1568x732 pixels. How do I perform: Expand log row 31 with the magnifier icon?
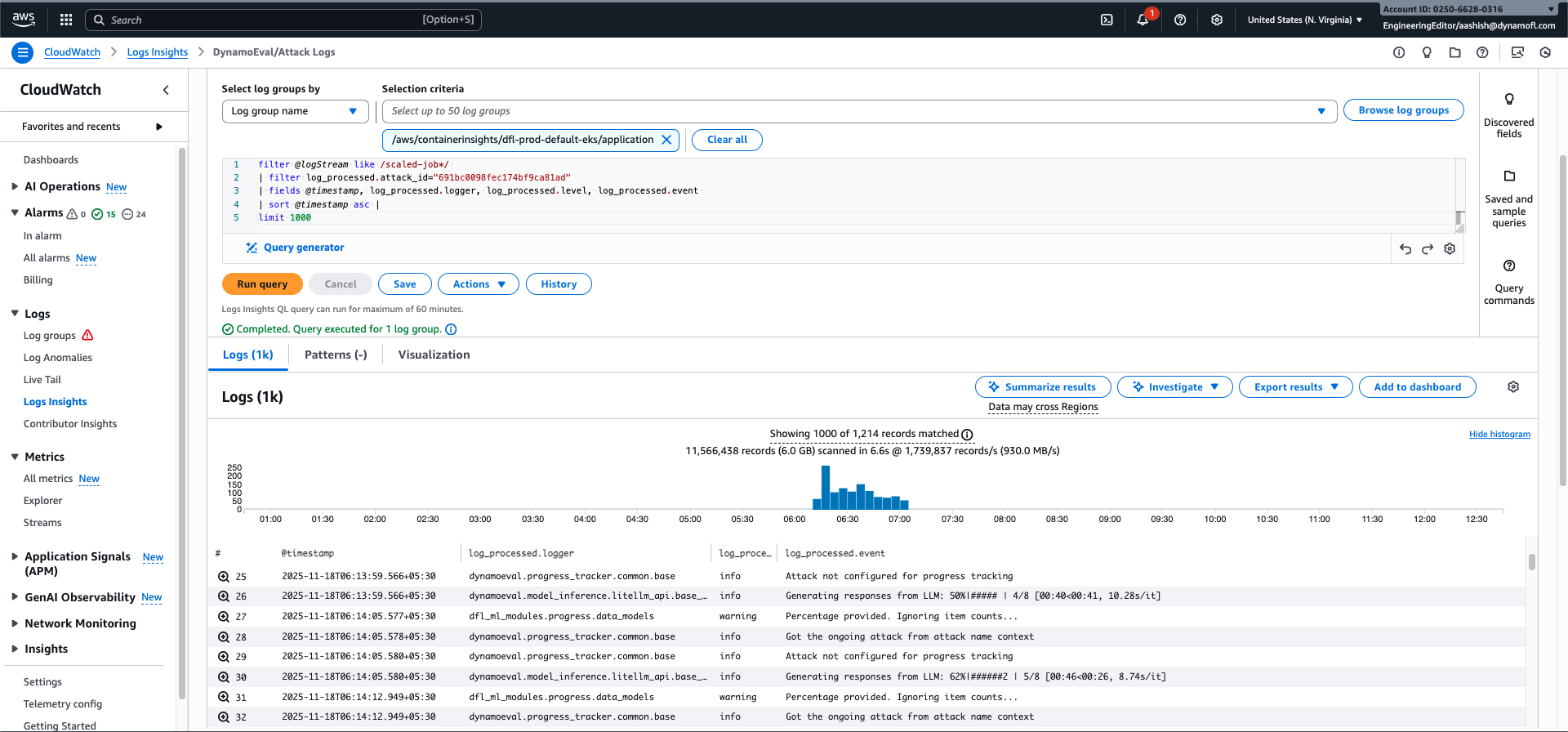pyautogui.click(x=224, y=698)
